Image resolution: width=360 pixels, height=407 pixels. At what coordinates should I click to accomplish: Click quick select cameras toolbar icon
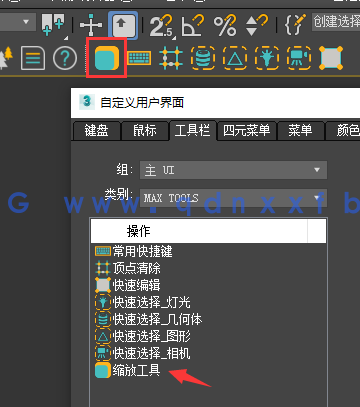point(299,58)
